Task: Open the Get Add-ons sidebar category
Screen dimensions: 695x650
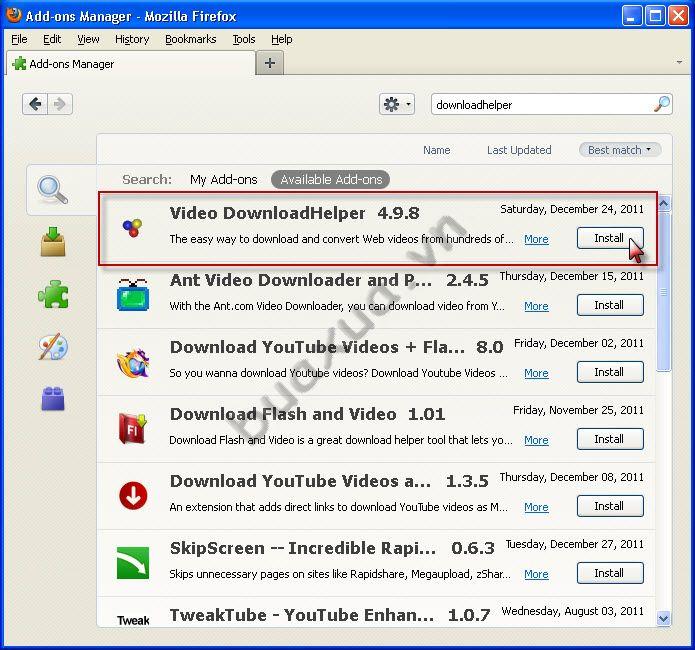Action: 53,242
